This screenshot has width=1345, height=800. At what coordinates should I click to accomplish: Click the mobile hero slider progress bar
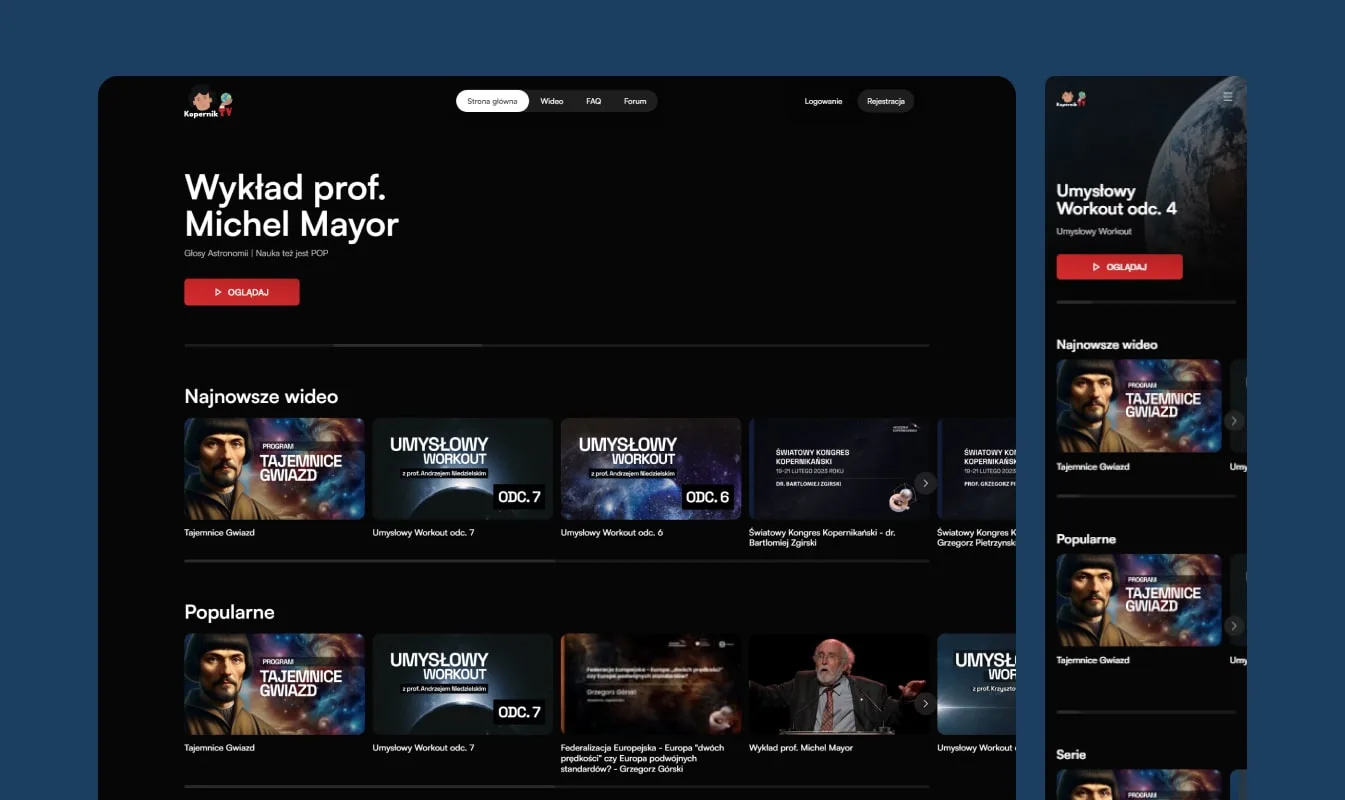[1146, 302]
